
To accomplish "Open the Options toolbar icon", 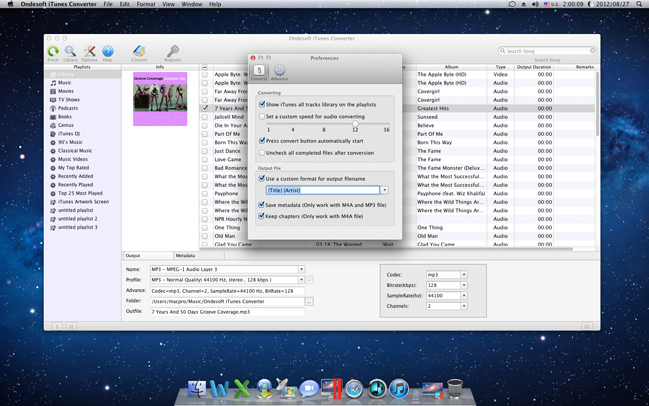I will click(89, 51).
